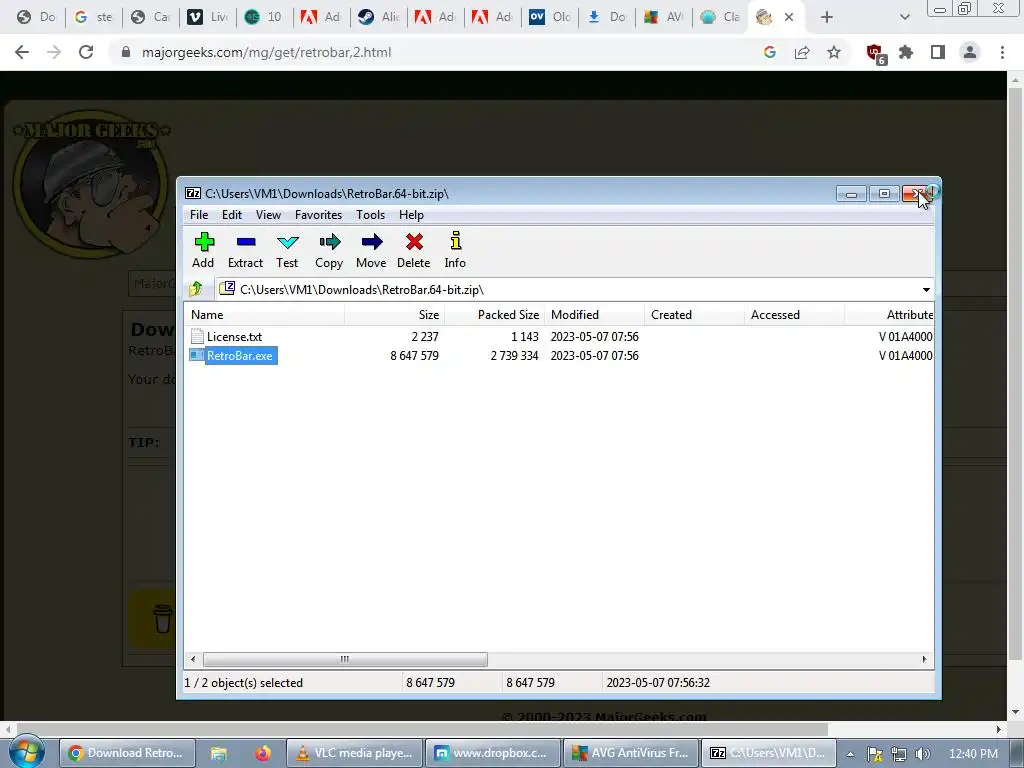Open uBlock extension icon in Chrome

pos(875,54)
